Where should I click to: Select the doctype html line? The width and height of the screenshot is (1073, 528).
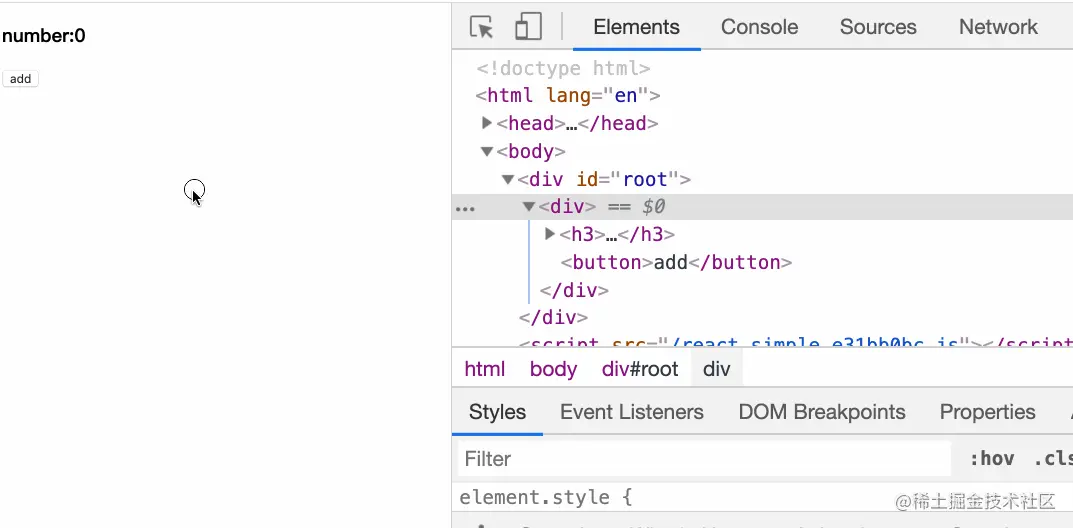pyautogui.click(x=563, y=68)
